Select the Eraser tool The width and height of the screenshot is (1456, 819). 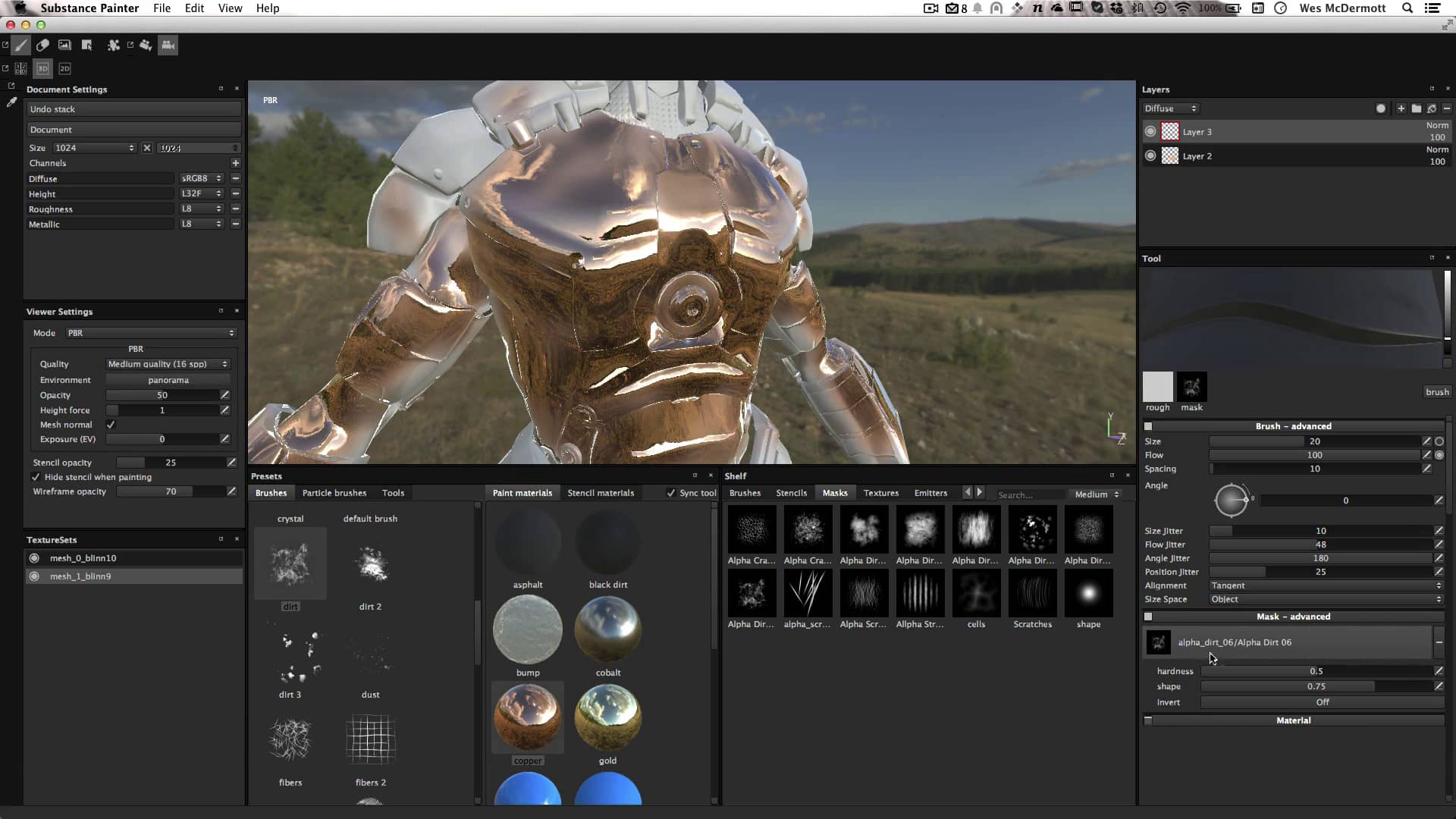(42, 45)
